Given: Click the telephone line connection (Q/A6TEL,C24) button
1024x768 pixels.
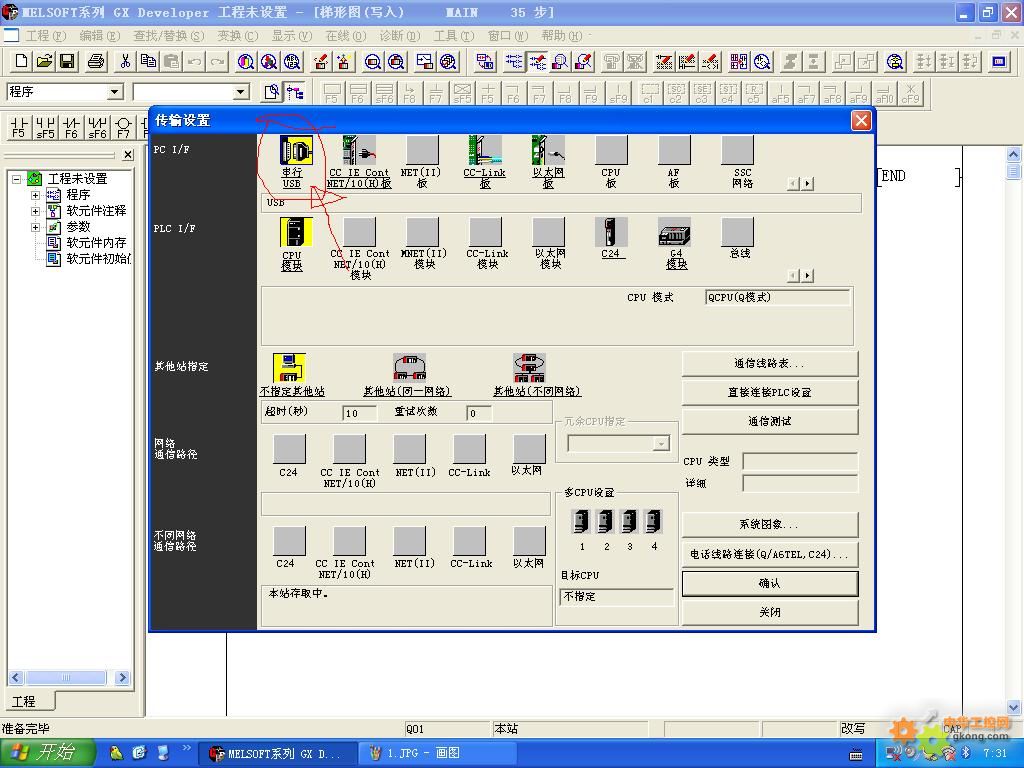Looking at the screenshot, I should 770,554.
